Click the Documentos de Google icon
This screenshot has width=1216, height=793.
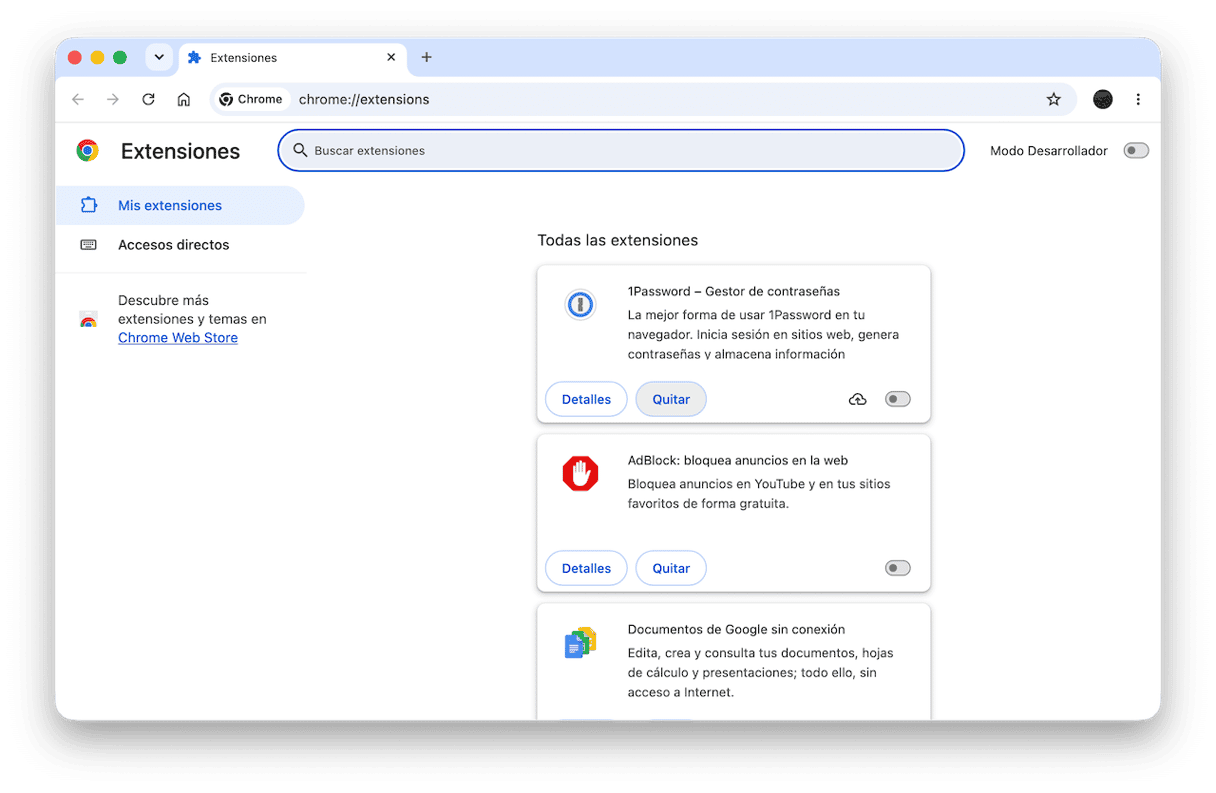click(580, 643)
